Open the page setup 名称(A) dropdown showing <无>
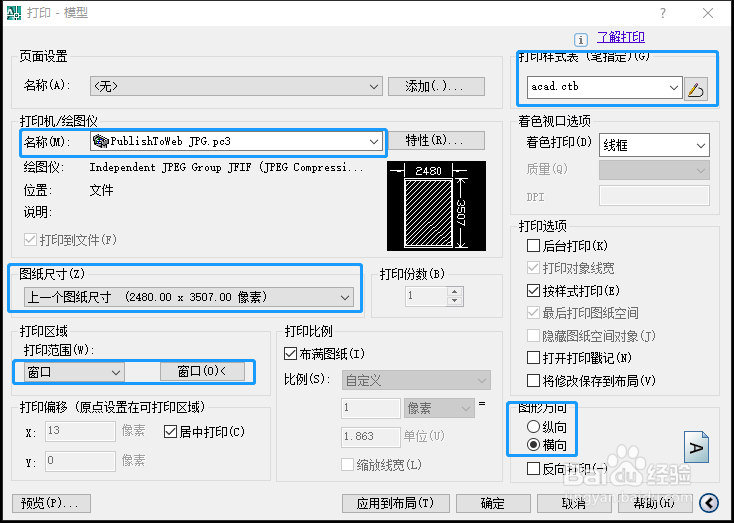Image resolution: width=734 pixels, height=523 pixels. (236, 87)
